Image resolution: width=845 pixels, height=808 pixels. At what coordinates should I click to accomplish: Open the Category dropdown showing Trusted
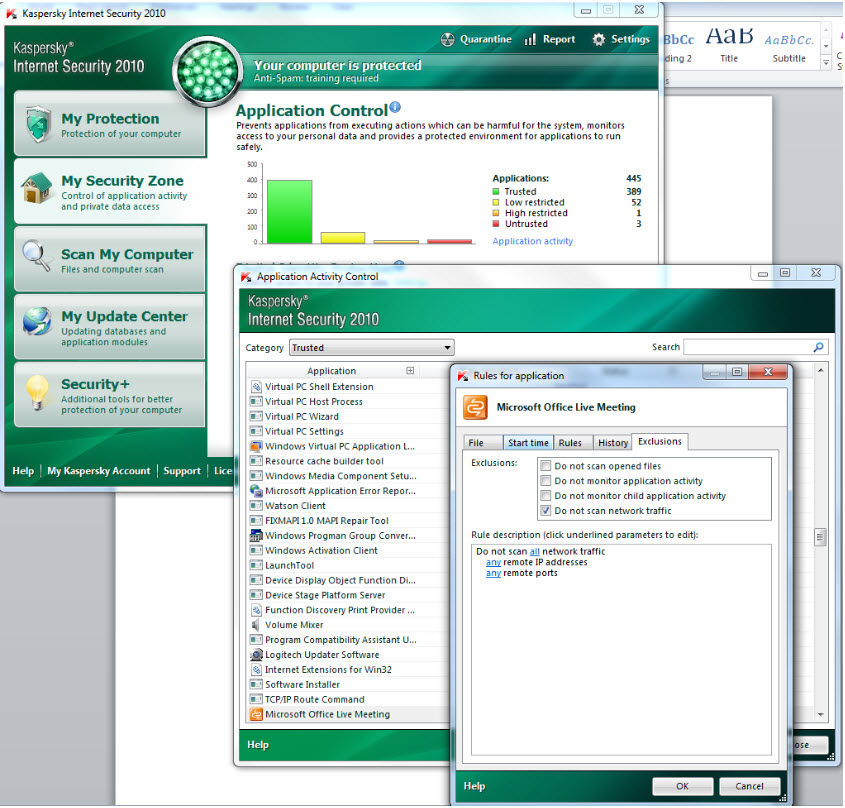(x=371, y=348)
